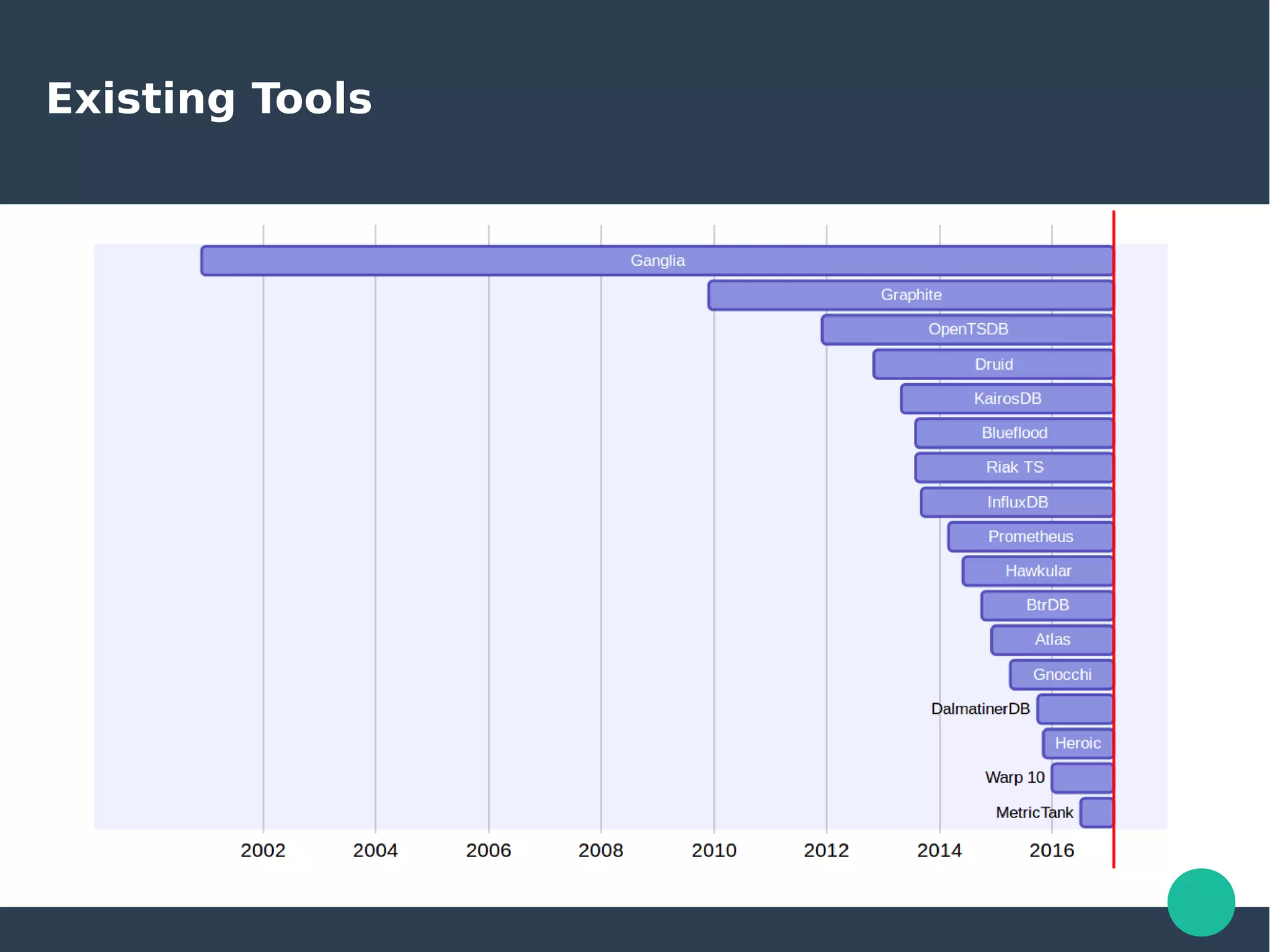
Task: Click the Prometheus bar
Action: 1031,536
